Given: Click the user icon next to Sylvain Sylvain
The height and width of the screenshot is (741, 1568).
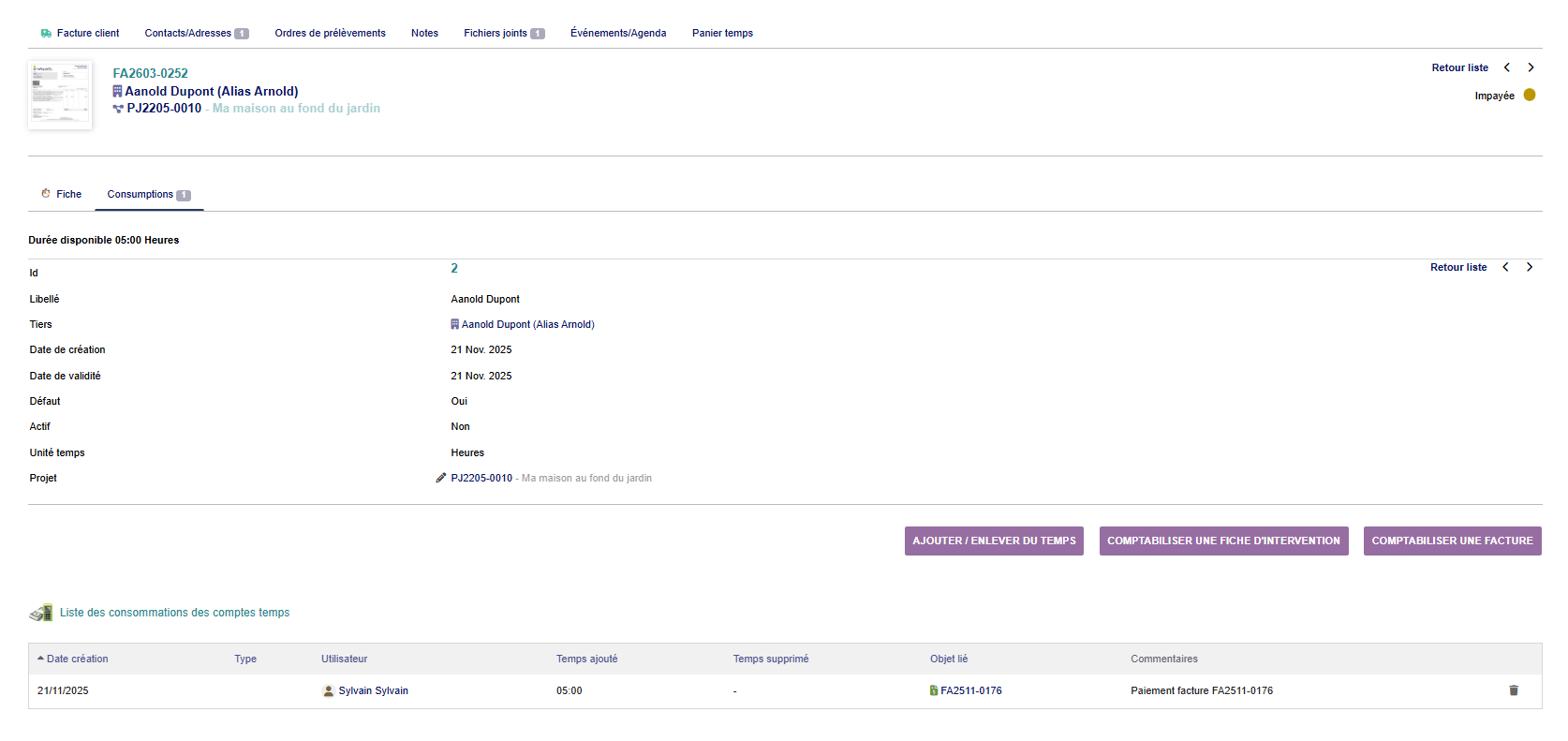Looking at the screenshot, I should click(328, 690).
